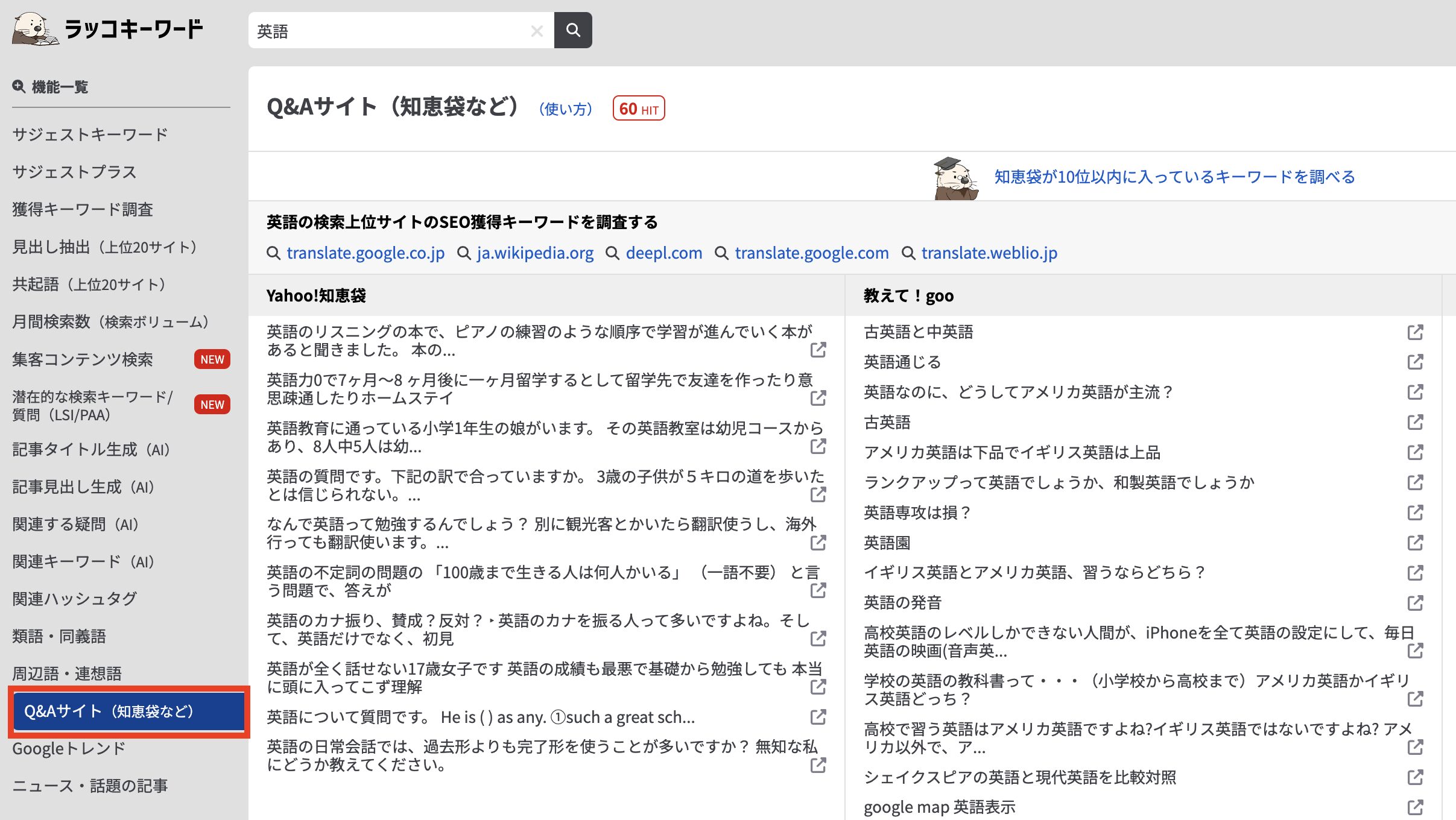
Task: Open external link for He is ( ) as any question
Action: 818,717
